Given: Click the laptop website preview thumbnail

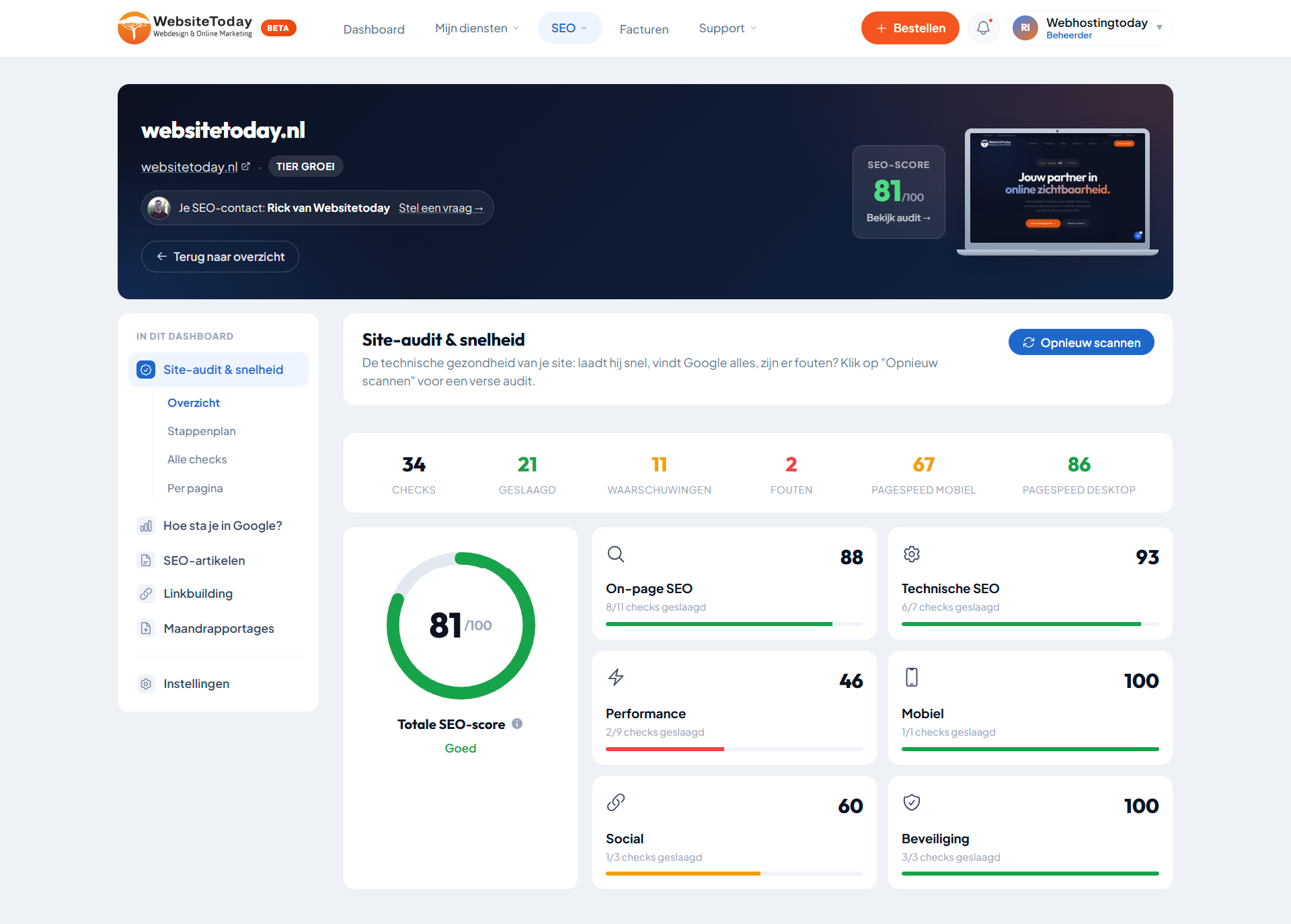Looking at the screenshot, I should 1057,192.
